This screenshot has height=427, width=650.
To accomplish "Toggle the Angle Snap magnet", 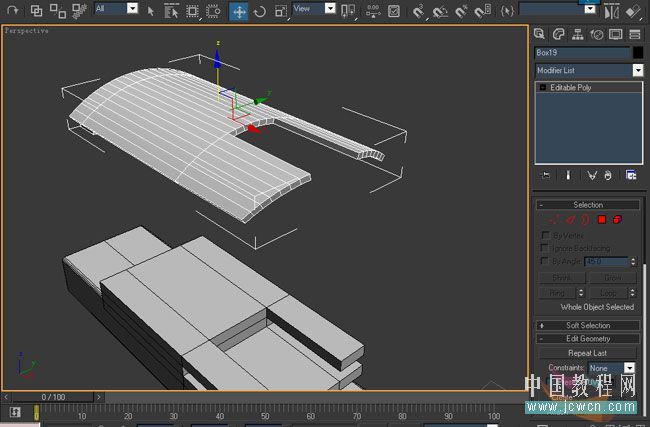I will point(440,11).
